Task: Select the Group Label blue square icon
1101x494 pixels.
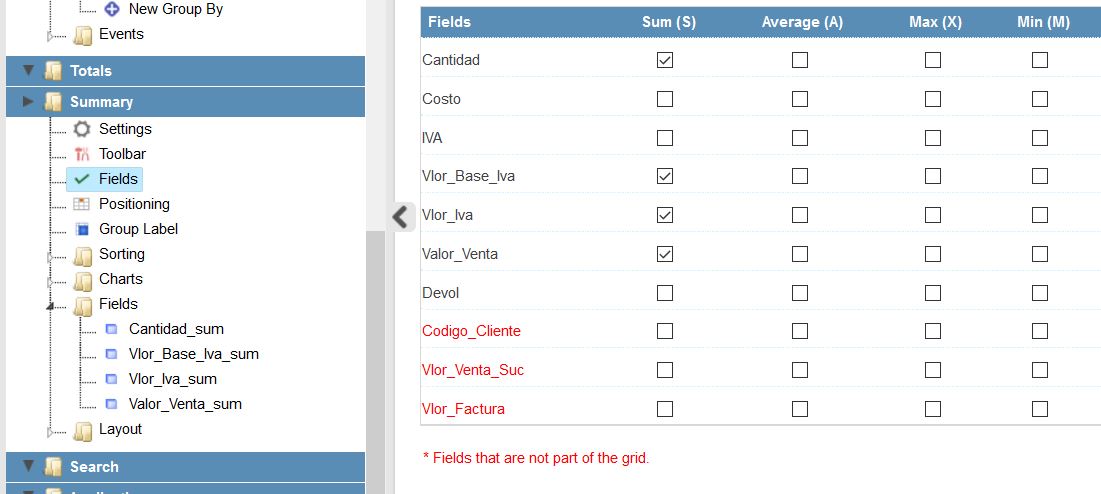Action: [x=82, y=229]
